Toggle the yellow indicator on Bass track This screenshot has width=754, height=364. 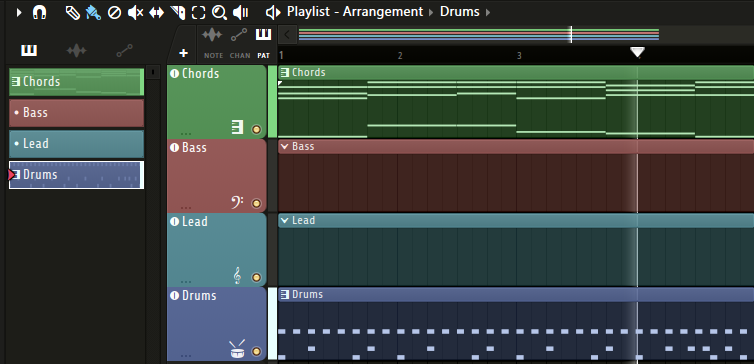point(256,203)
